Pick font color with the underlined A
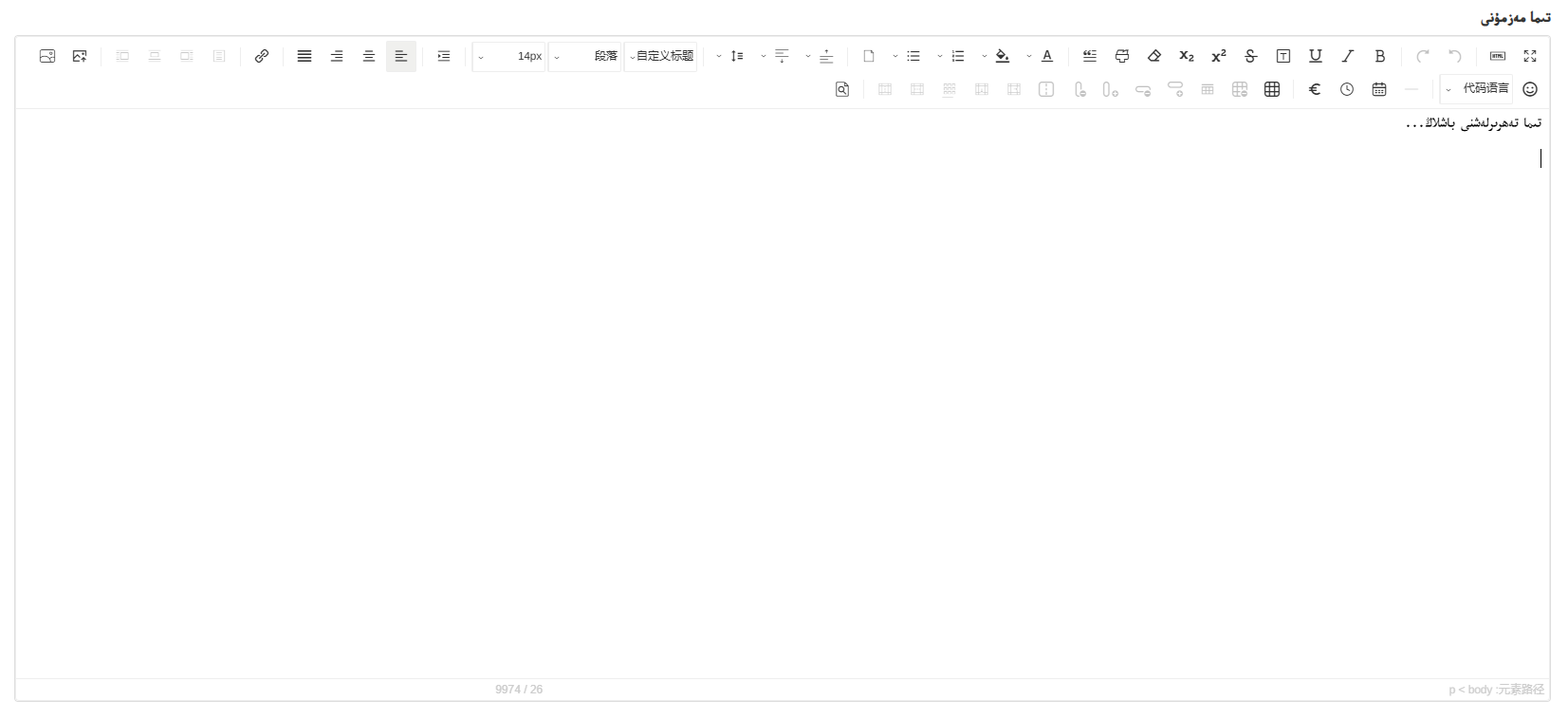The image size is (1568, 719). pyautogui.click(x=1046, y=56)
